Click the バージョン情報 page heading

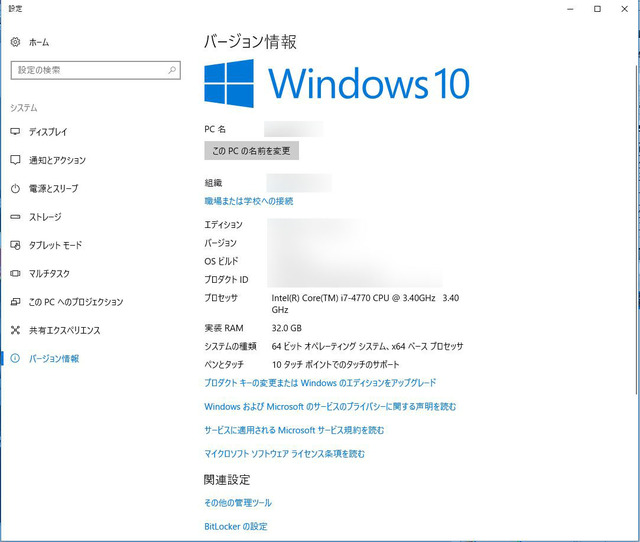tap(250, 42)
